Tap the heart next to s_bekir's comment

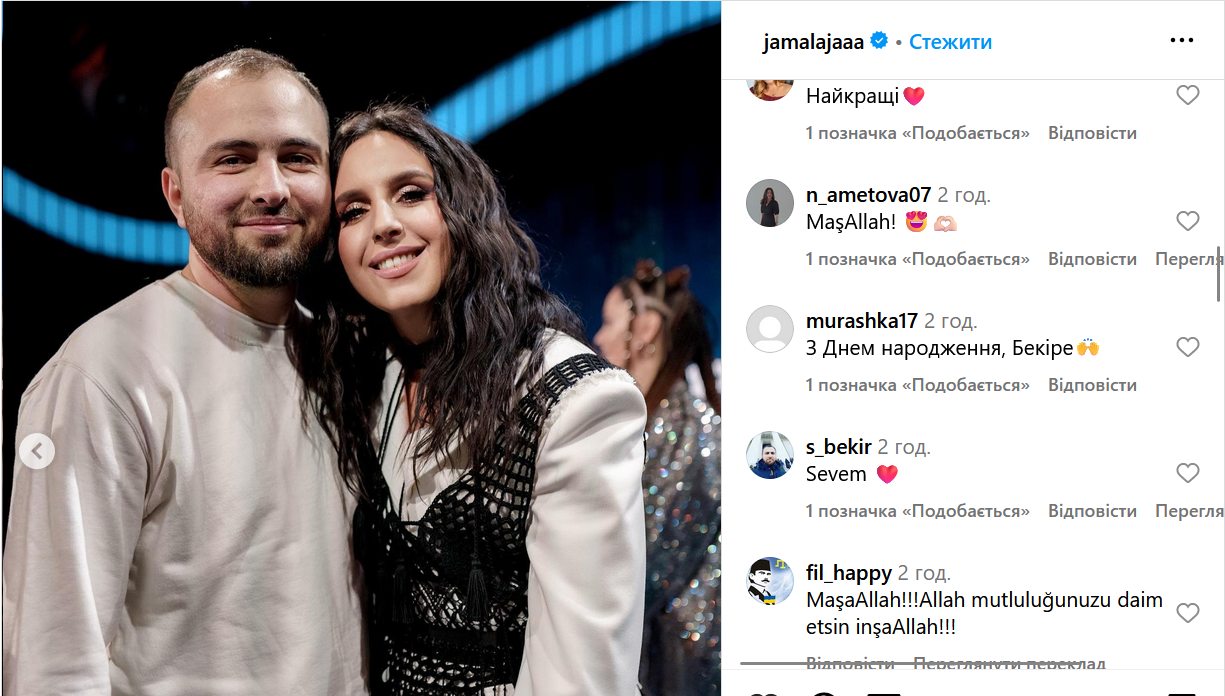1187,473
